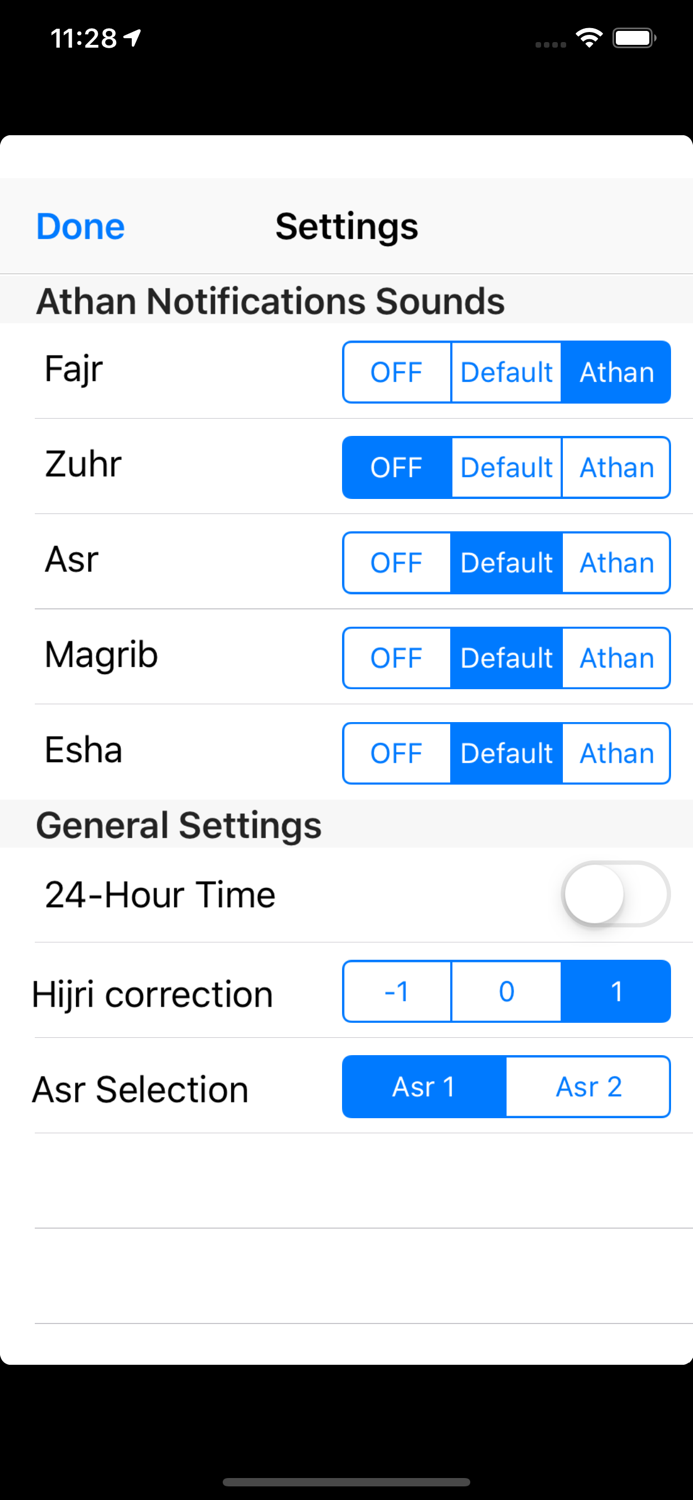Disable Magrib notifications with OFF
This screenshot has width=693, height=1500.
point(396,658)
